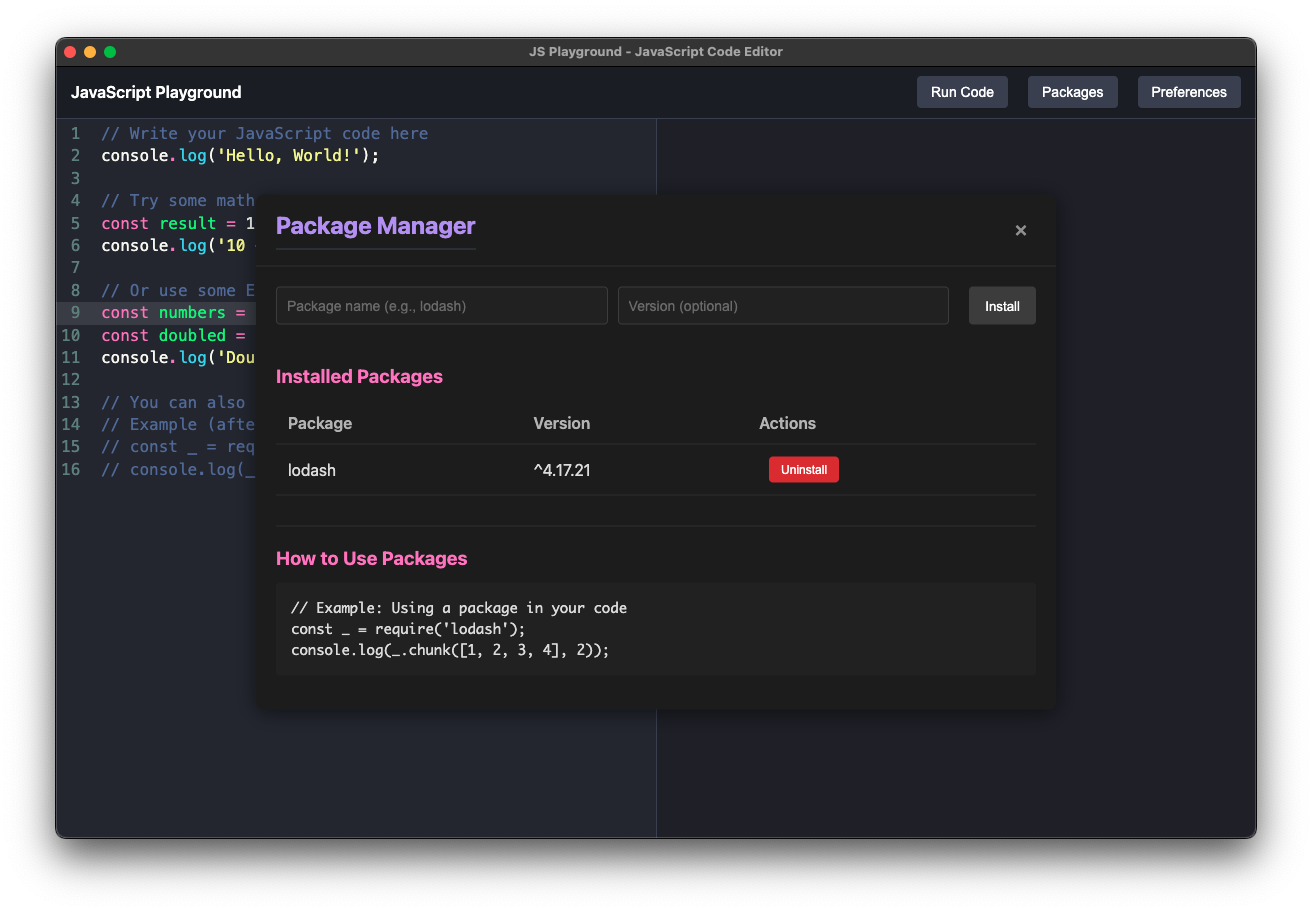Uninstall the lodash package
1312x912 pixels.
point(804,470)
